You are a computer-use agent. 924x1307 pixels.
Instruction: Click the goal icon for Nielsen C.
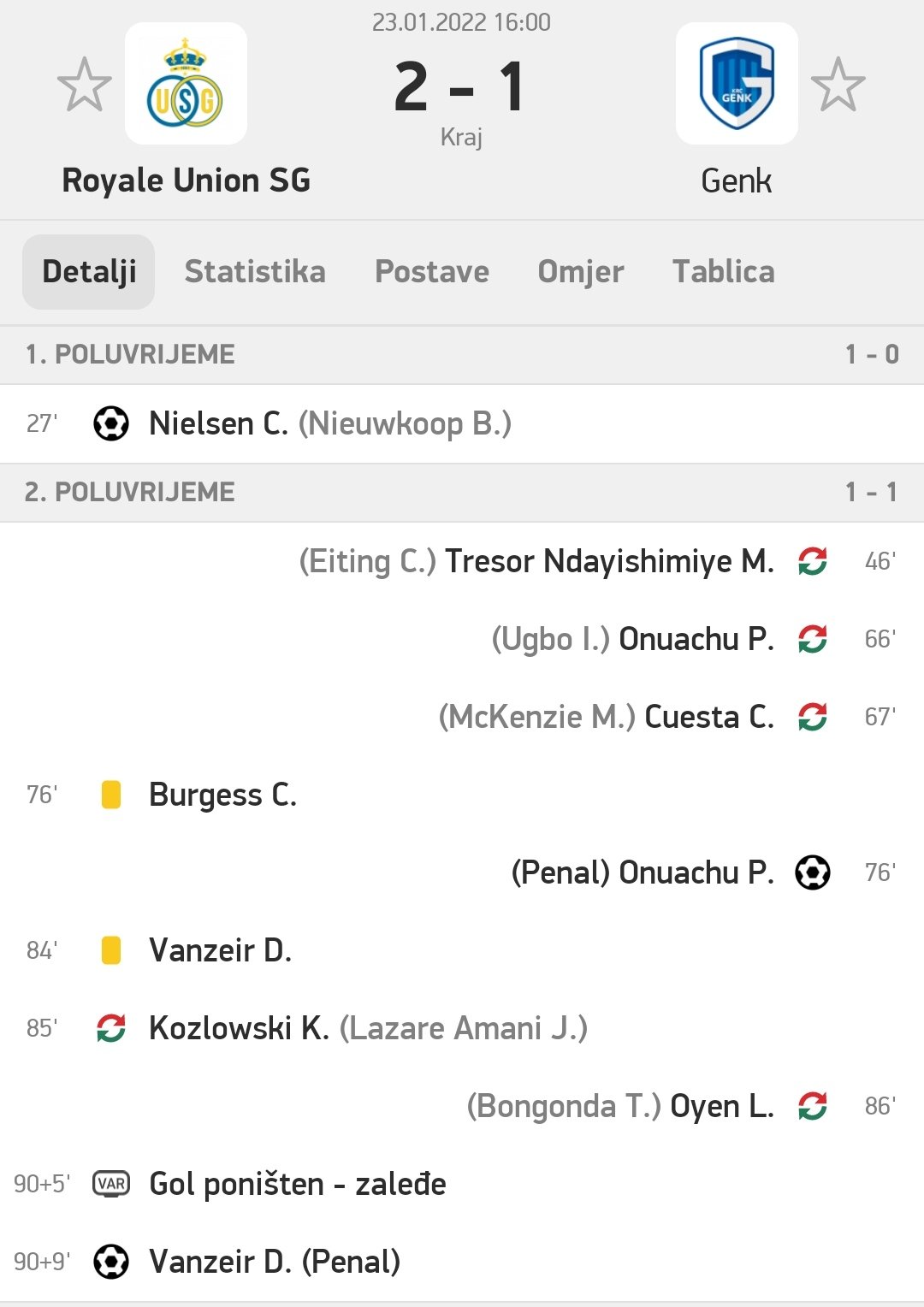[x=110, y=423]
